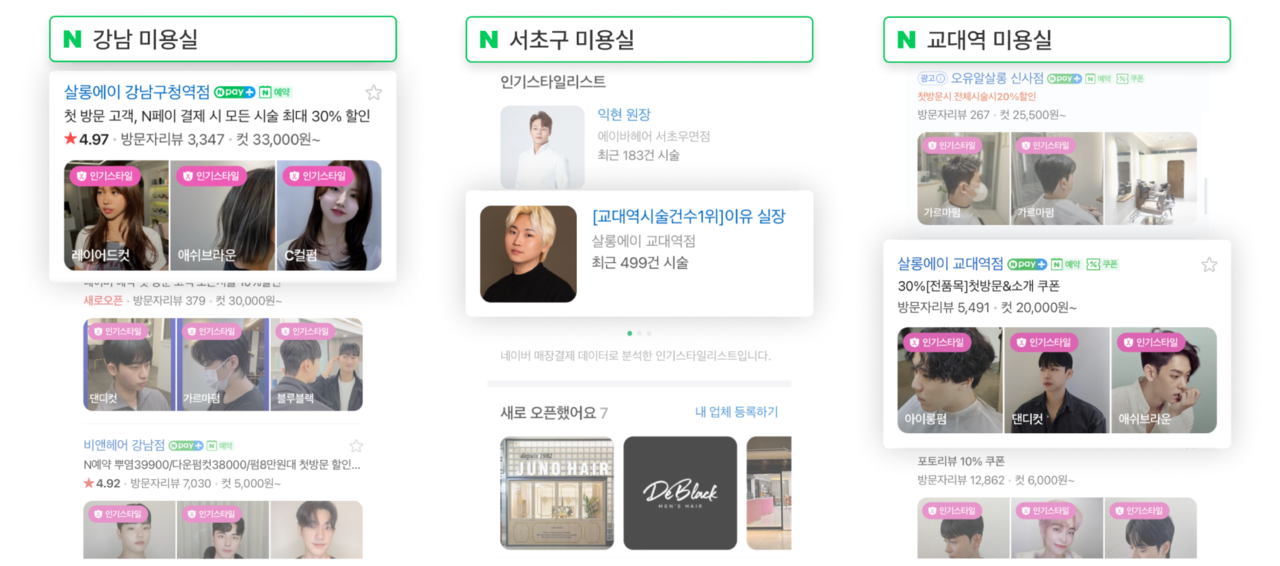Click the 예약 badge on 살롱에이 교대역점
The height and width of the screenshot is (566, 1280).
1066,265
